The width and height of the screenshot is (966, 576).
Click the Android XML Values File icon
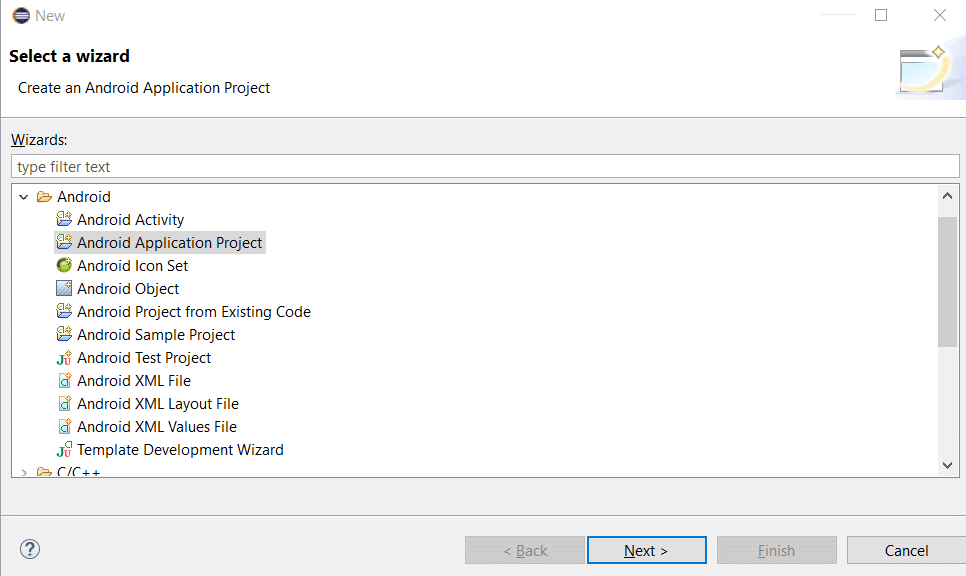(x=65, y=426)
